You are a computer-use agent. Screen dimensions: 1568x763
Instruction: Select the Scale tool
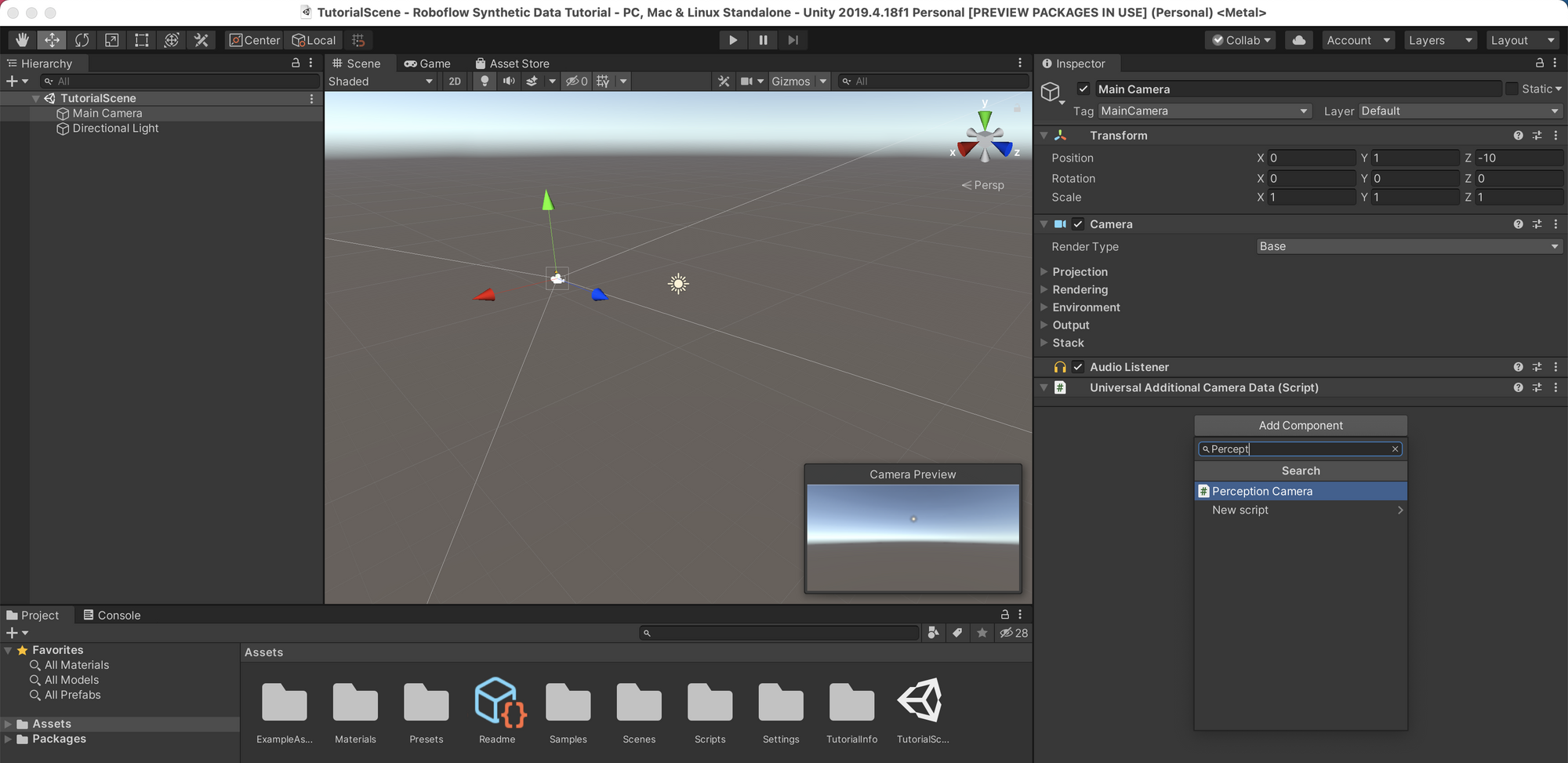(x=111, y=40)
